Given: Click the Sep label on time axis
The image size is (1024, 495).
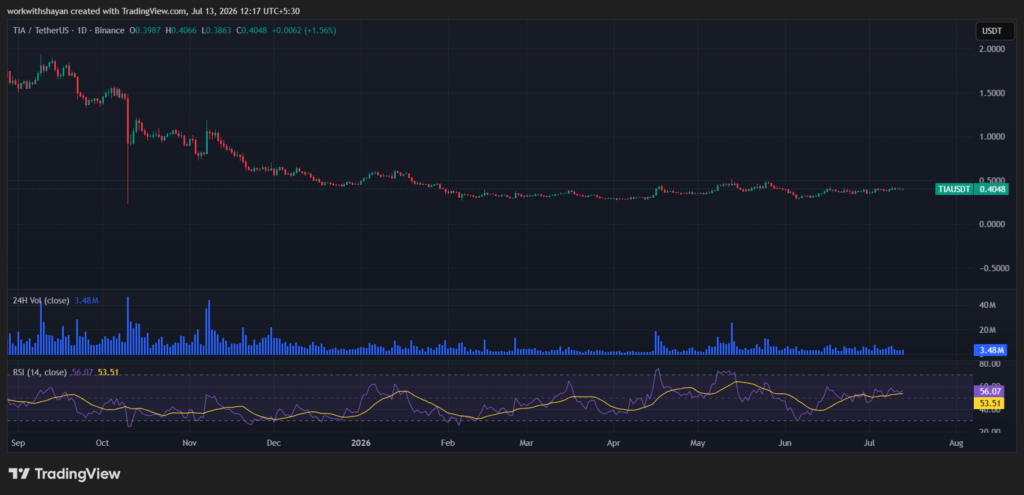Looking at the screenshot, I should click(x=17, y=443).
